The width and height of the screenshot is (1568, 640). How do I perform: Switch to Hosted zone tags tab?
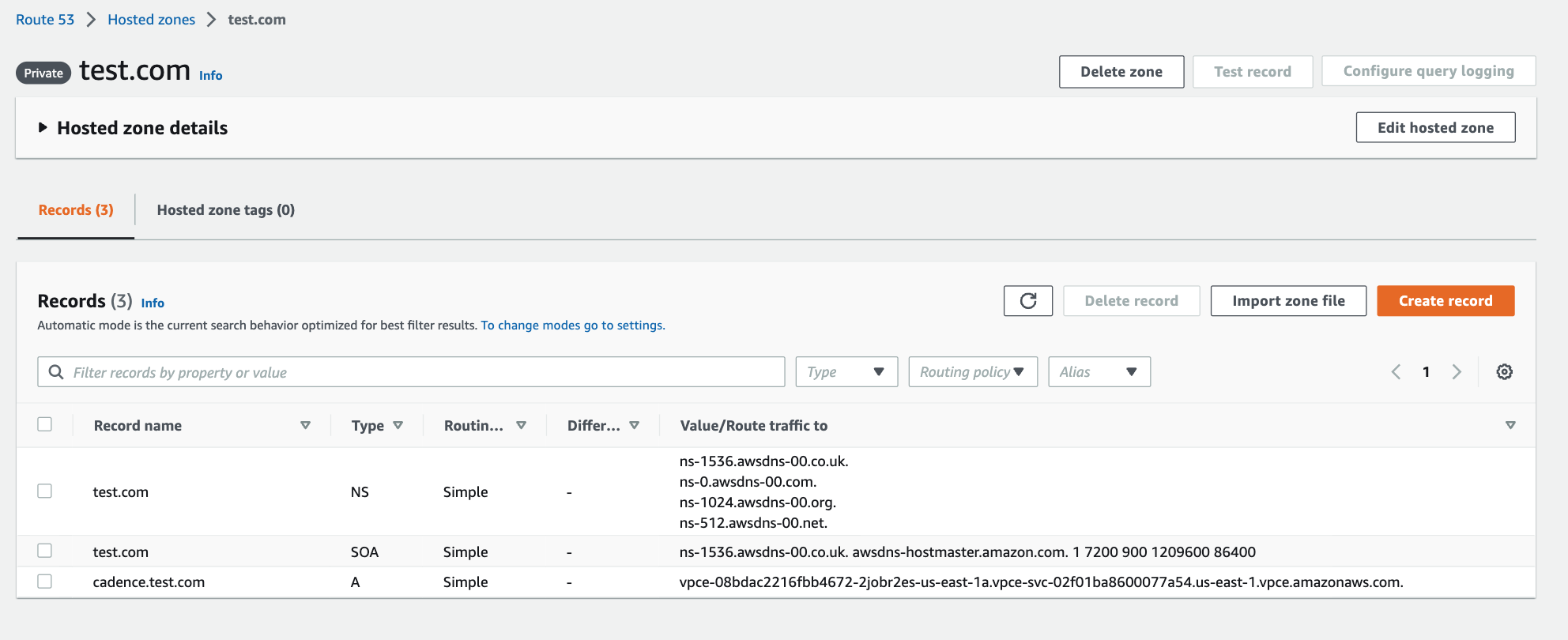click(x=225, y=210)
